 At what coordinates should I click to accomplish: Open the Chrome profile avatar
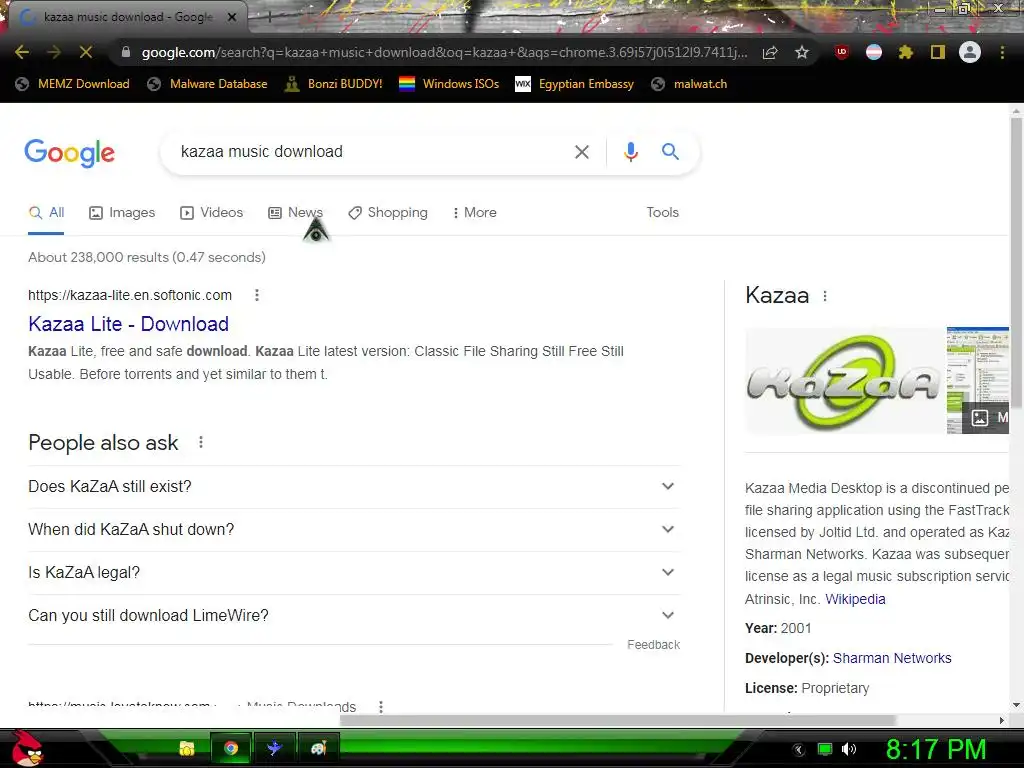pos(970,52)
